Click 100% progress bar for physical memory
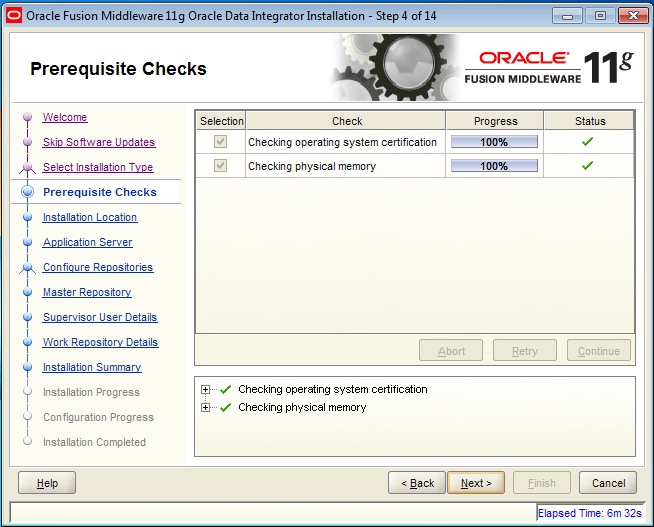The height and width of the screenshot is (527, 654). point(494,166)
